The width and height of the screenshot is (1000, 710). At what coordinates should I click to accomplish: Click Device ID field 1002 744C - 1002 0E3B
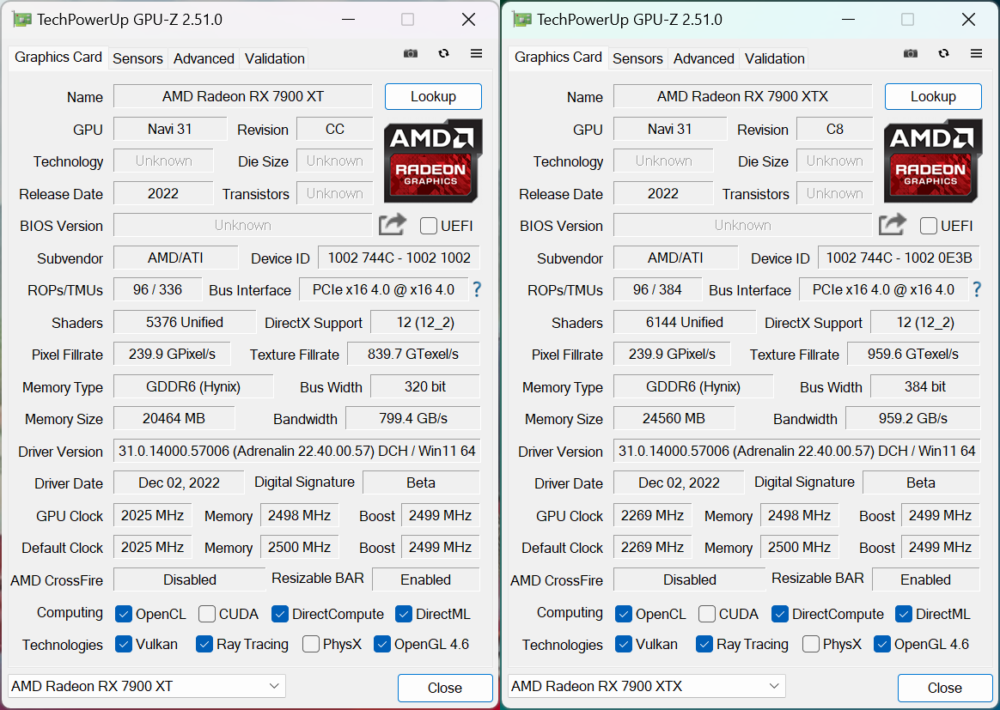coord(899,258)
